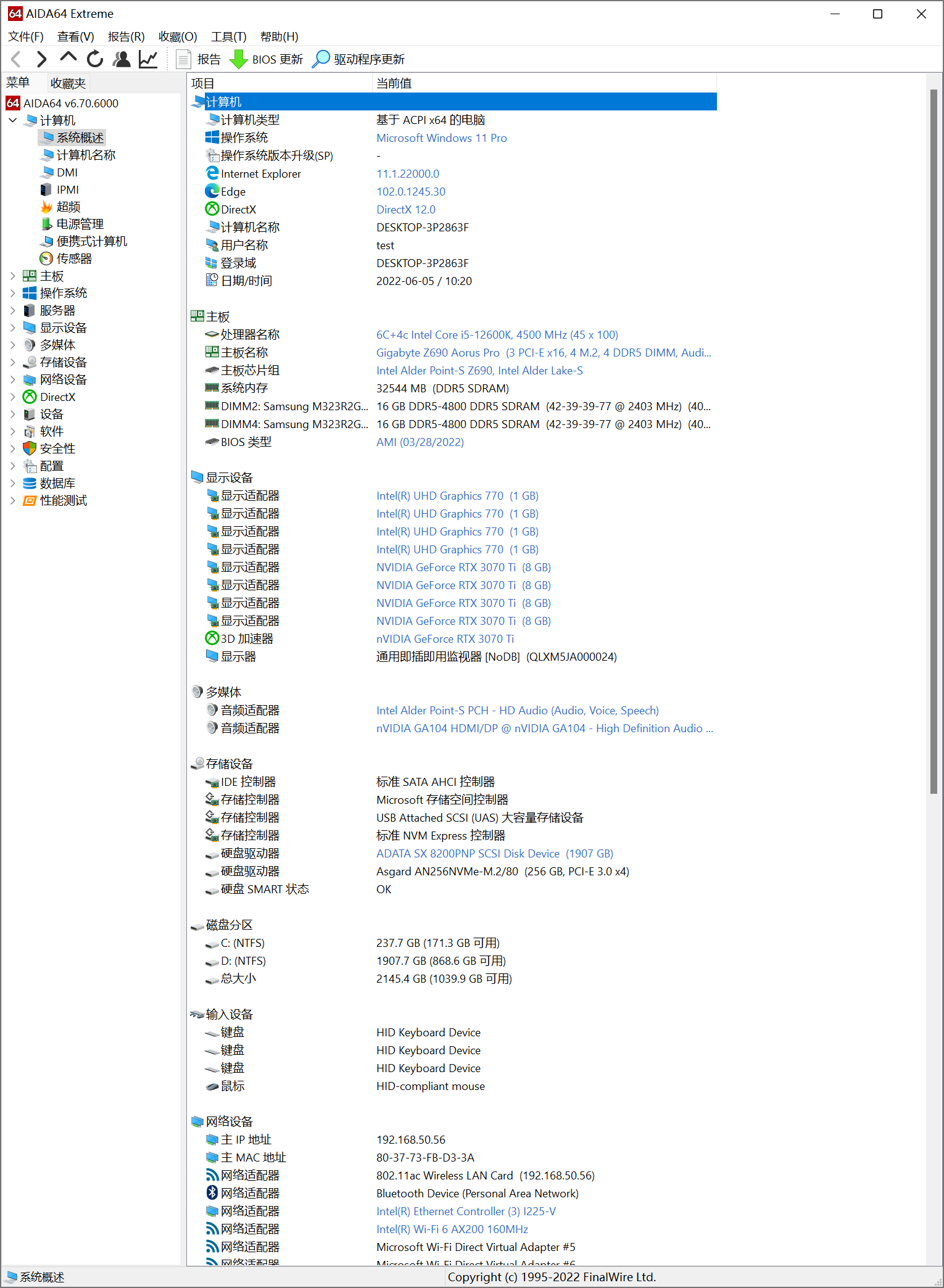The height and width of the screenshot is (1288, 944).
Task: Switch to the 菜单 tab
Action: point(18,83)
